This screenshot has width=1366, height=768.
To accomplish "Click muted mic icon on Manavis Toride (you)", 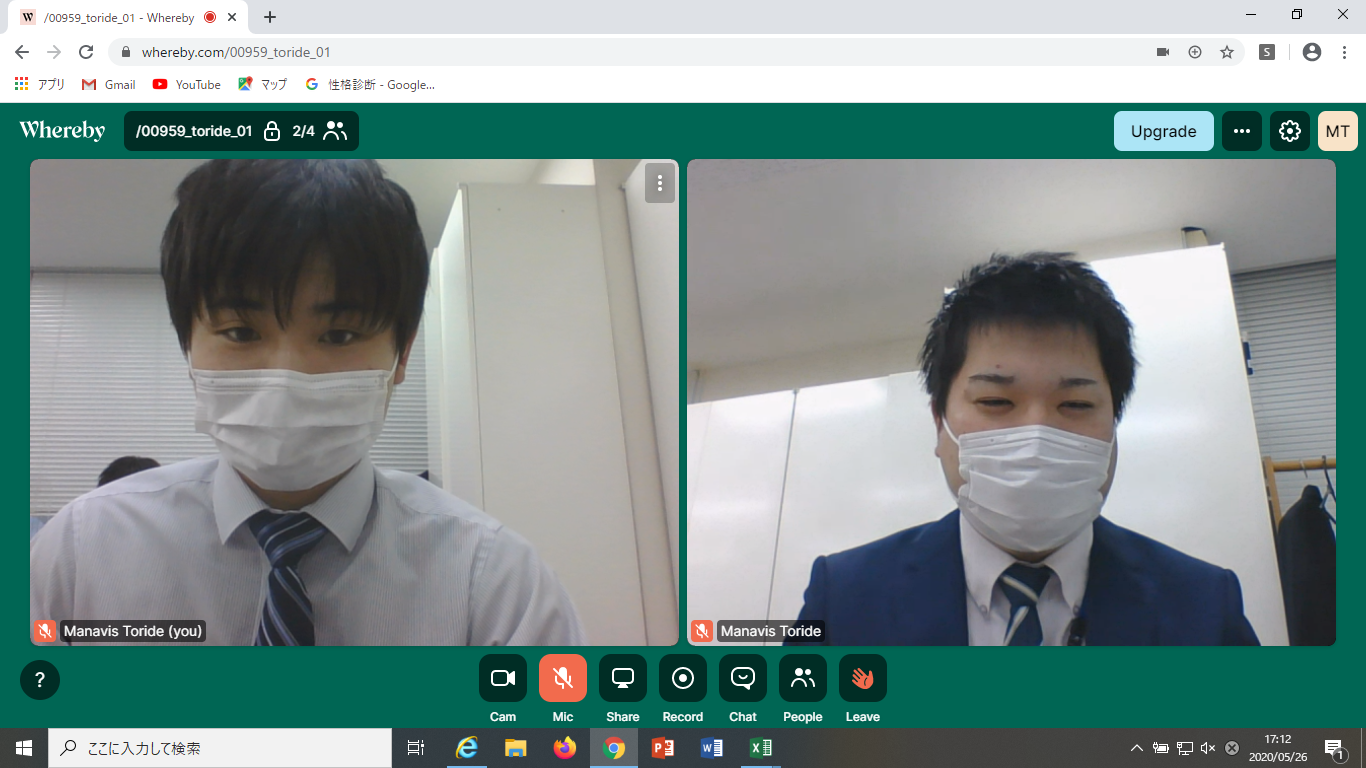I will pos(44,631).
